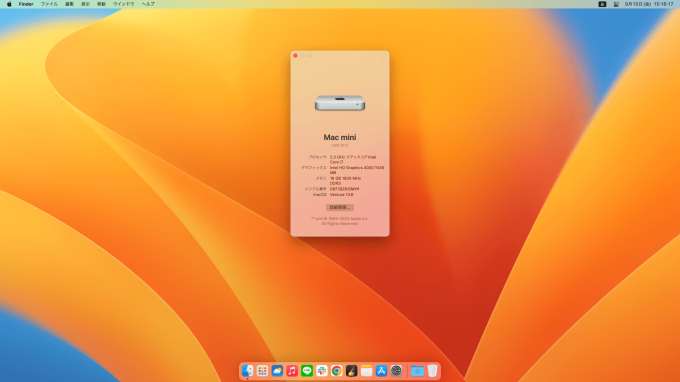Launch LINE from the Dock
The height and width of the screenshot is (382, 680).
(307, 371)
